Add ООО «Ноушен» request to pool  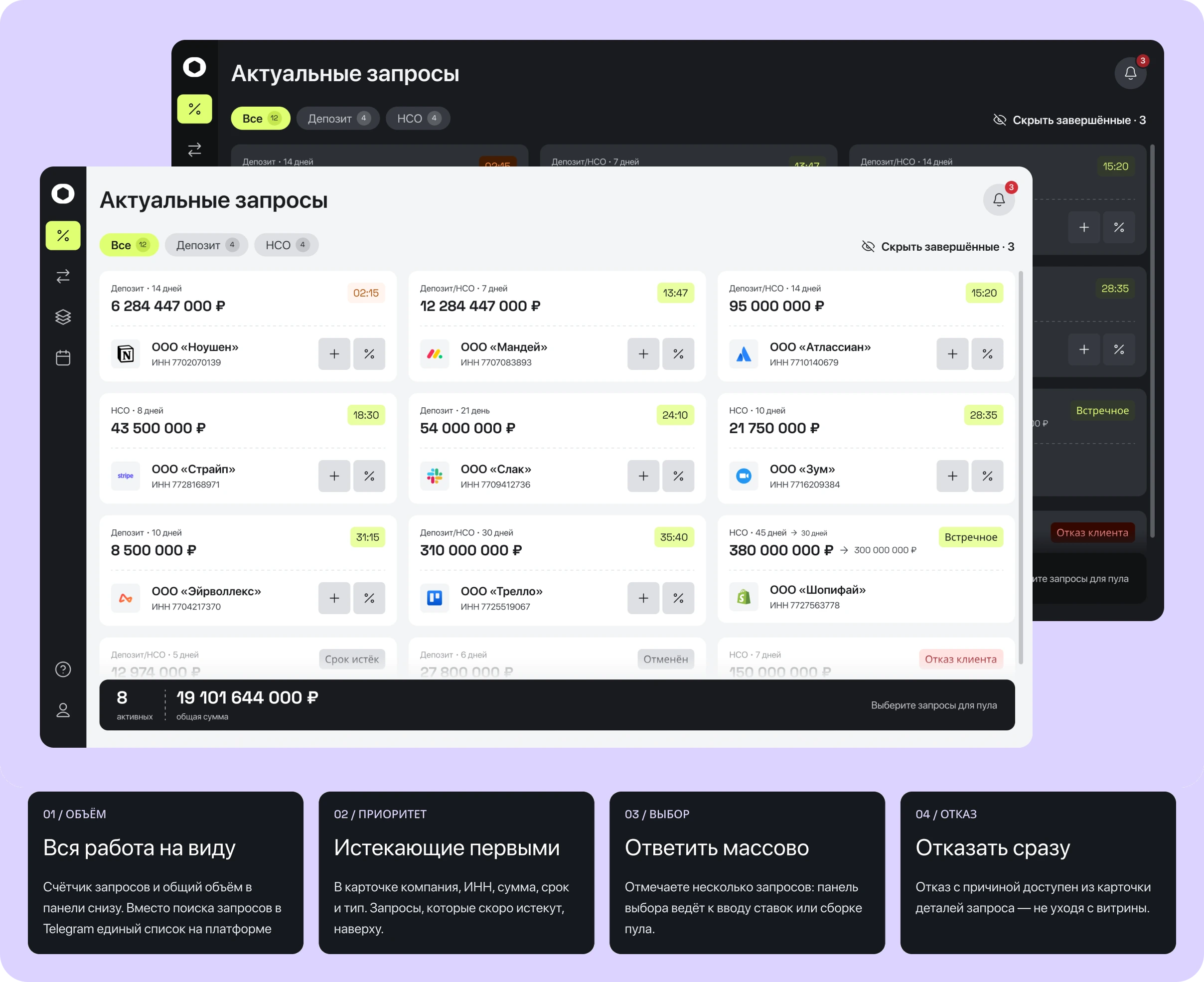[x=334, y=353]
